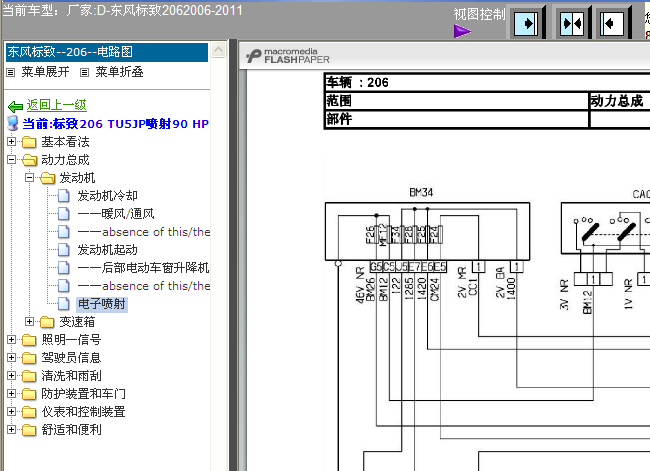Expand the 舒适和便利 tree node
Image resolution: width=650 pixels, height=471 pixels.
pyautogui.click(x=12, y=430)
